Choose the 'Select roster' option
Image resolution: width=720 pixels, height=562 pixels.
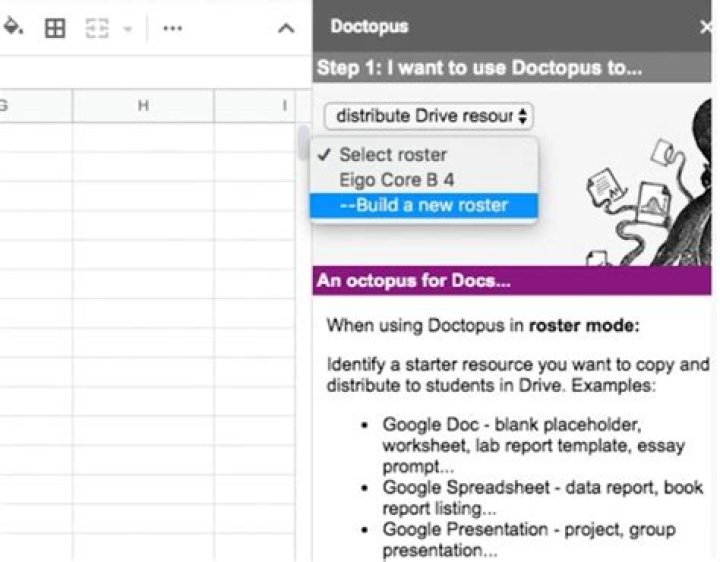(423, 155)
